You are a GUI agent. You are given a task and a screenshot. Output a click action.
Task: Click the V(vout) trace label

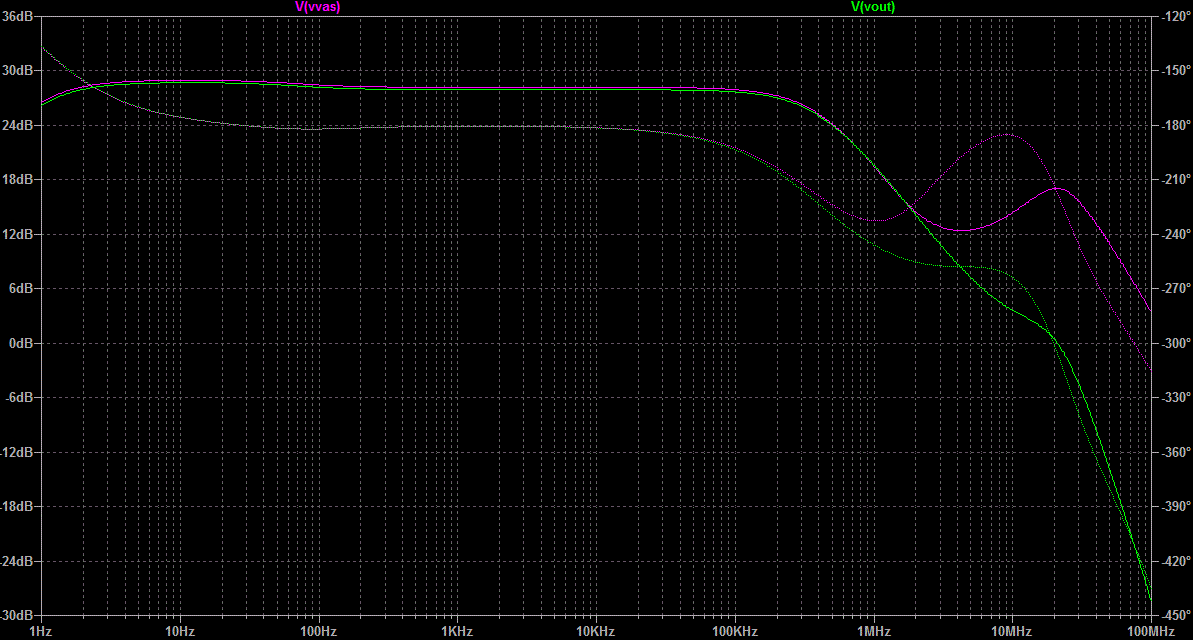click(873, 7)
